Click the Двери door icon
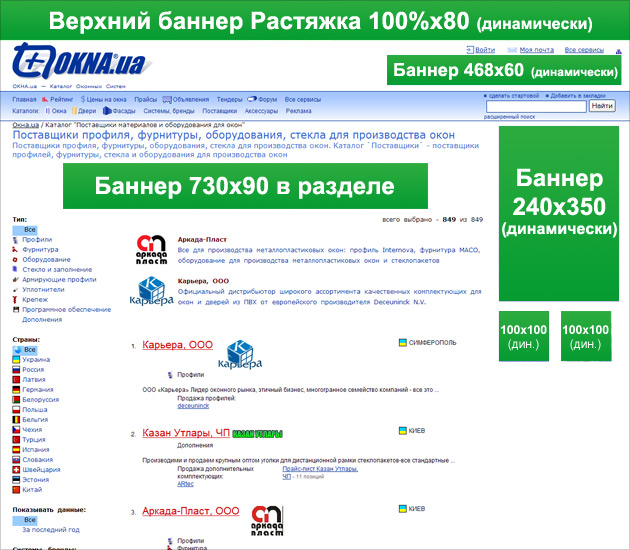Image resolution: width=630 pixels, height=550 pixels. pos(74,110)
